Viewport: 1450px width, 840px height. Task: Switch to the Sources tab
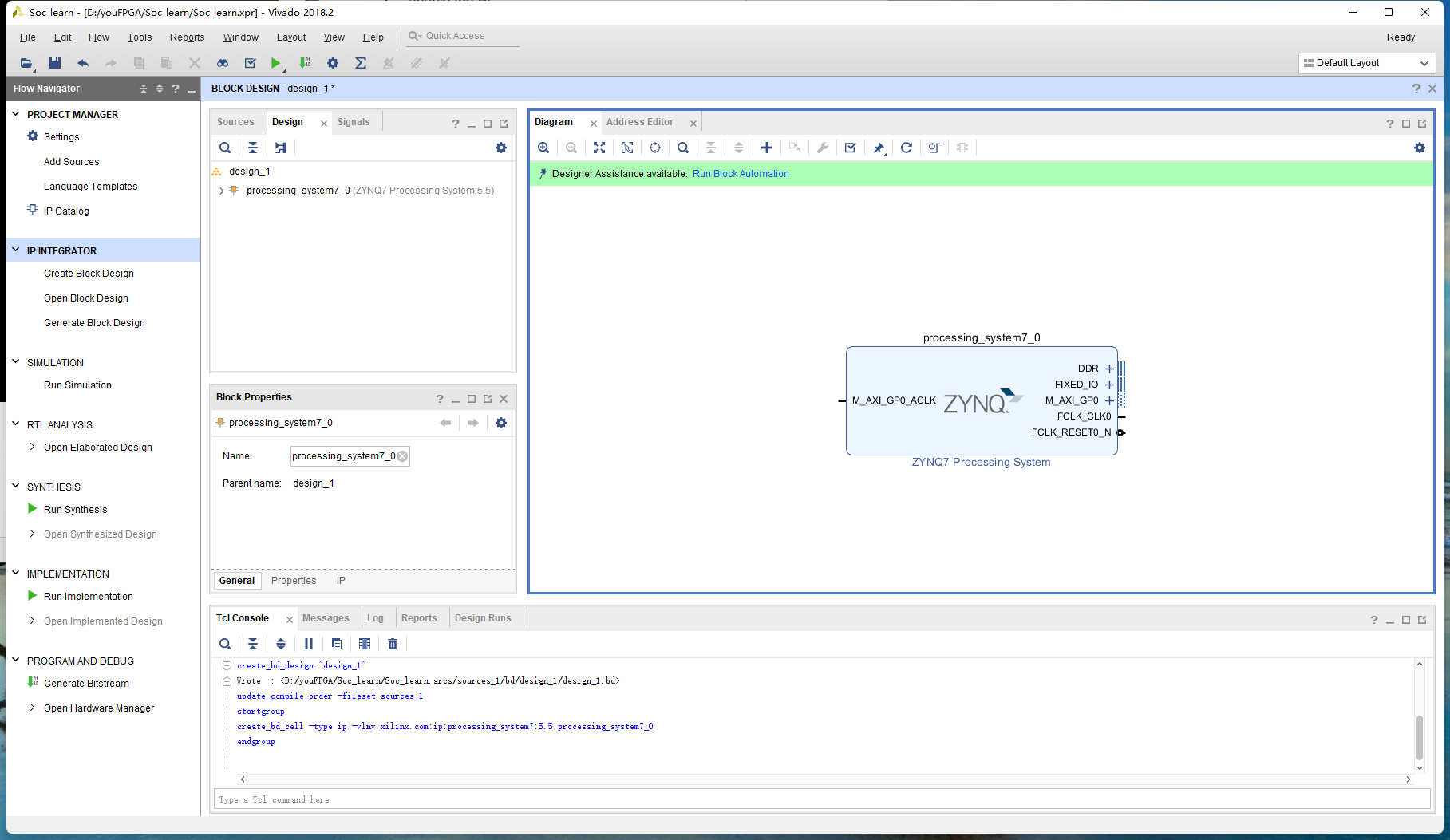coord(235,122)
